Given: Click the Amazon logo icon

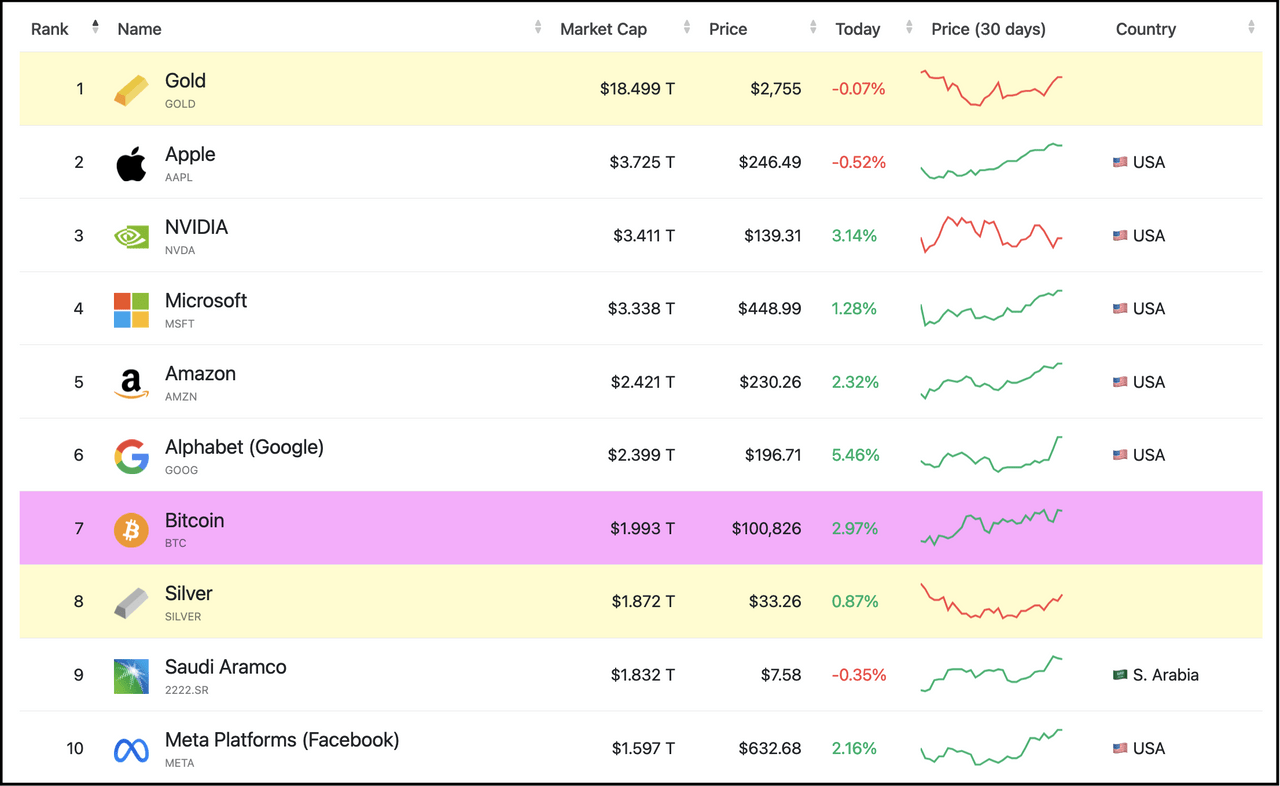Looking at the screenshot, I should pyautogui.click(x=131, y=383).
